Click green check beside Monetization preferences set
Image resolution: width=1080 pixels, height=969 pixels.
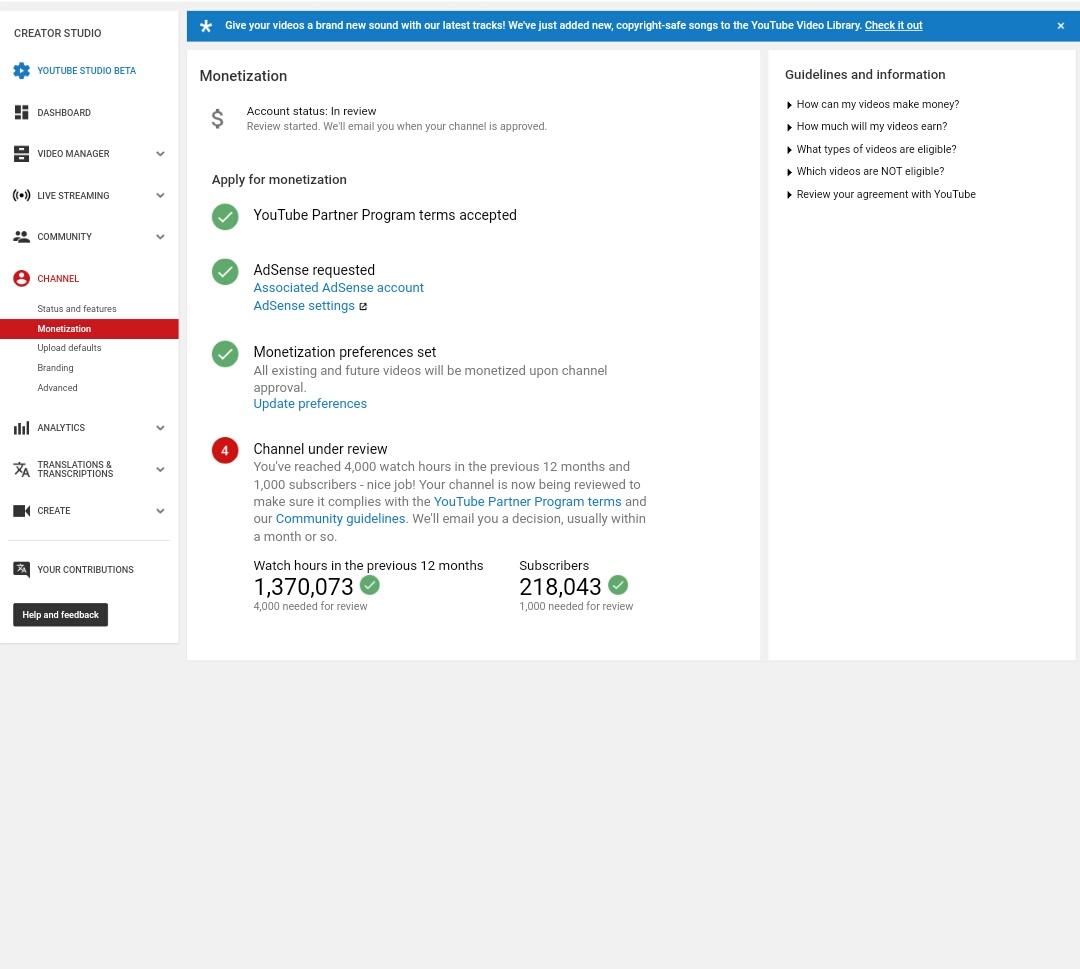click(x=225, y=354)
